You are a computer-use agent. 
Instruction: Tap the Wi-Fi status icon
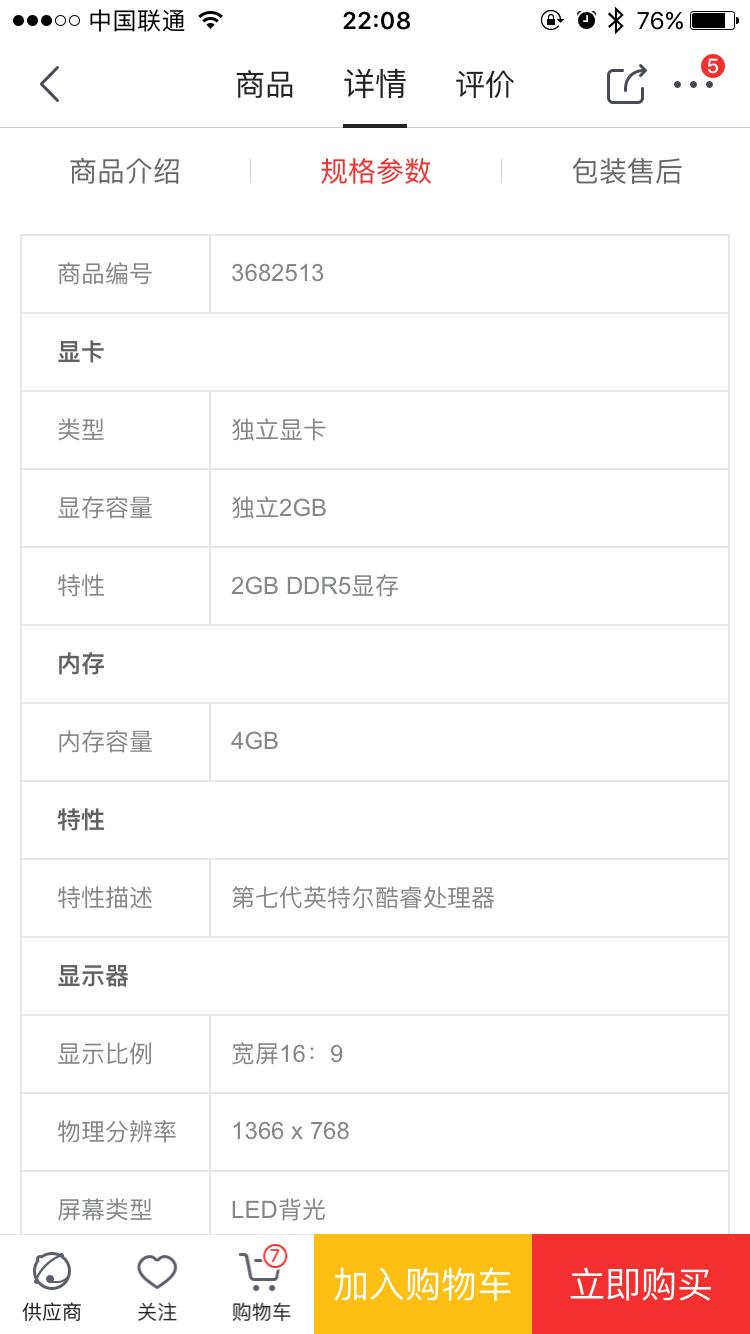tap(211, 20)
